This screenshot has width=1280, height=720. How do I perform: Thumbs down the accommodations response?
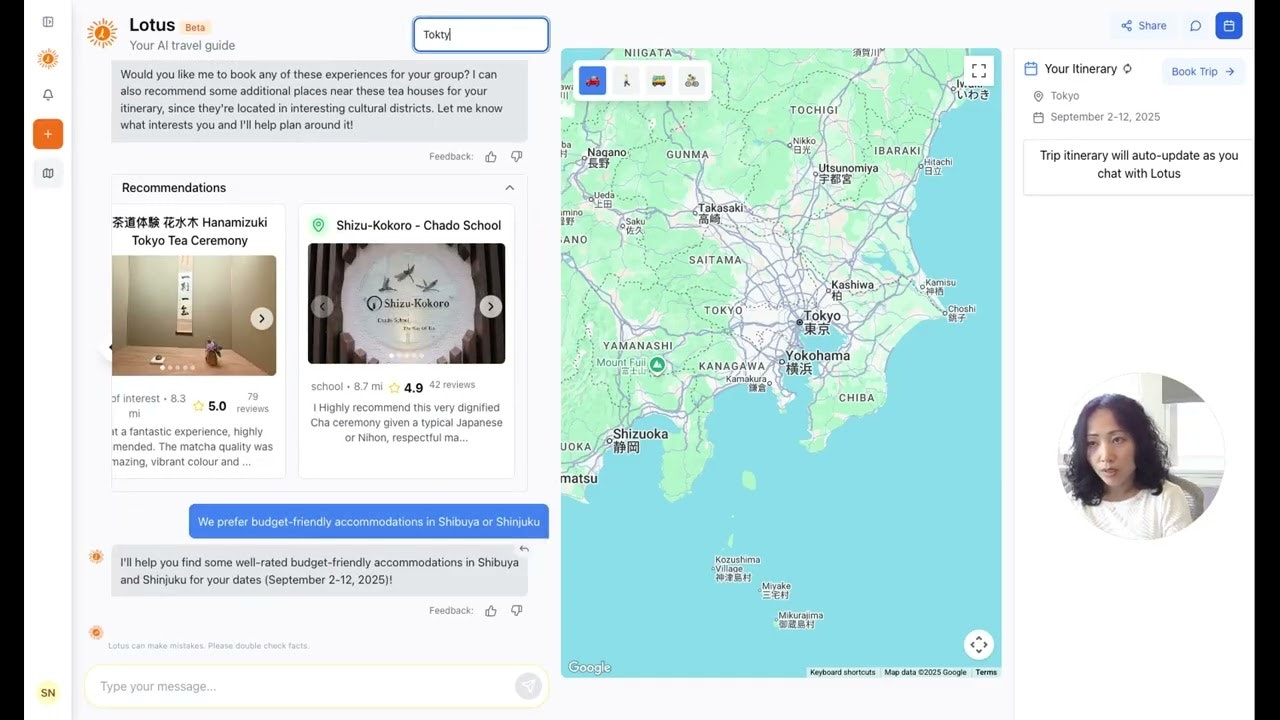coord(517,611)
